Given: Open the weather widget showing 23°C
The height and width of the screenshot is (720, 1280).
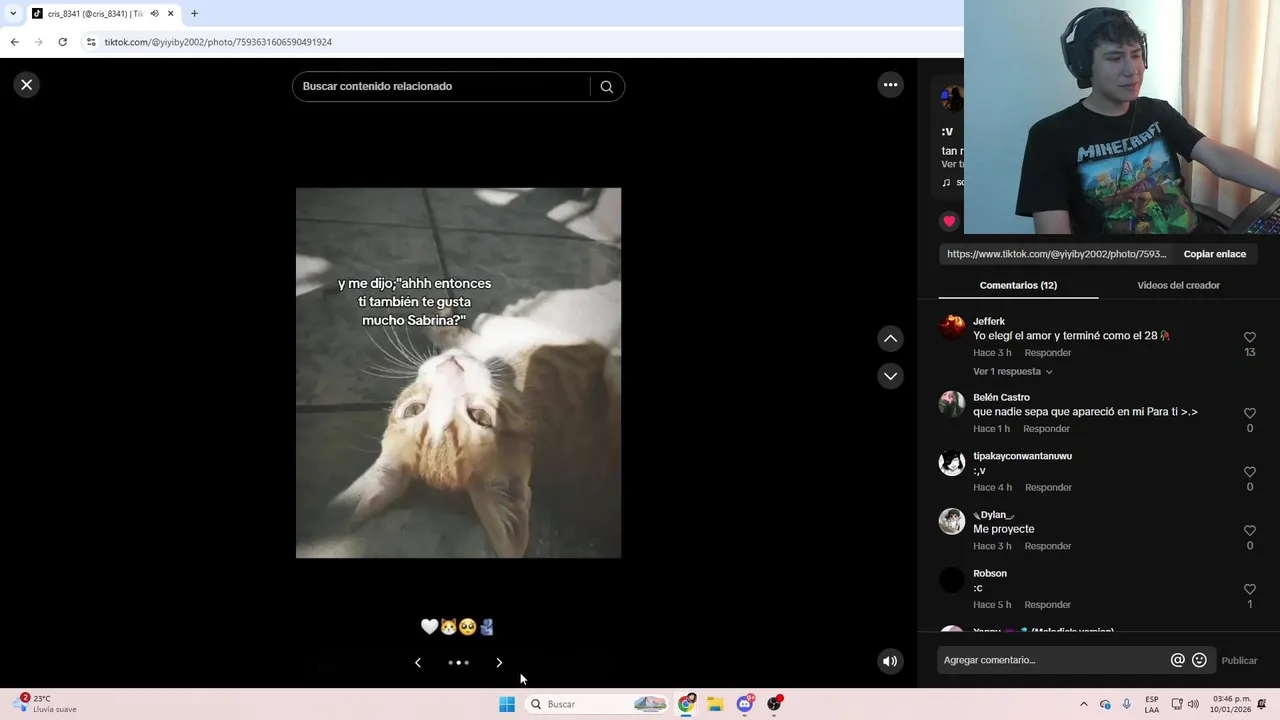Looking at the screenshot, I should [x=45, y=704].
